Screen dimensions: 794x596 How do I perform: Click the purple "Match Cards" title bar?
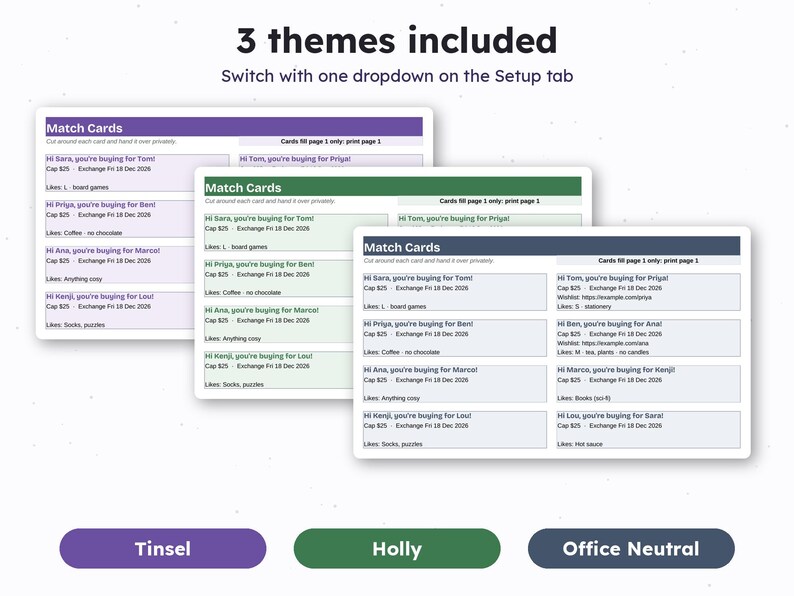[x=234, y=127]
